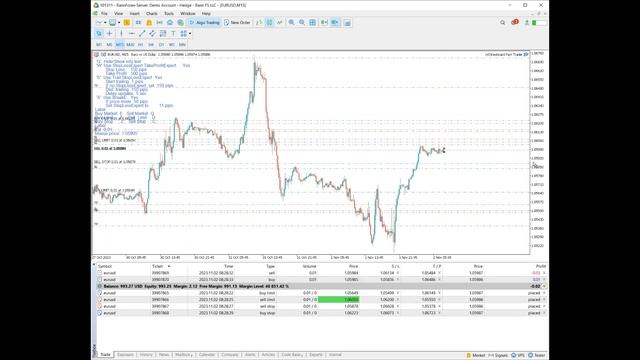Select the cursor arrow tool

pos(99,33)
